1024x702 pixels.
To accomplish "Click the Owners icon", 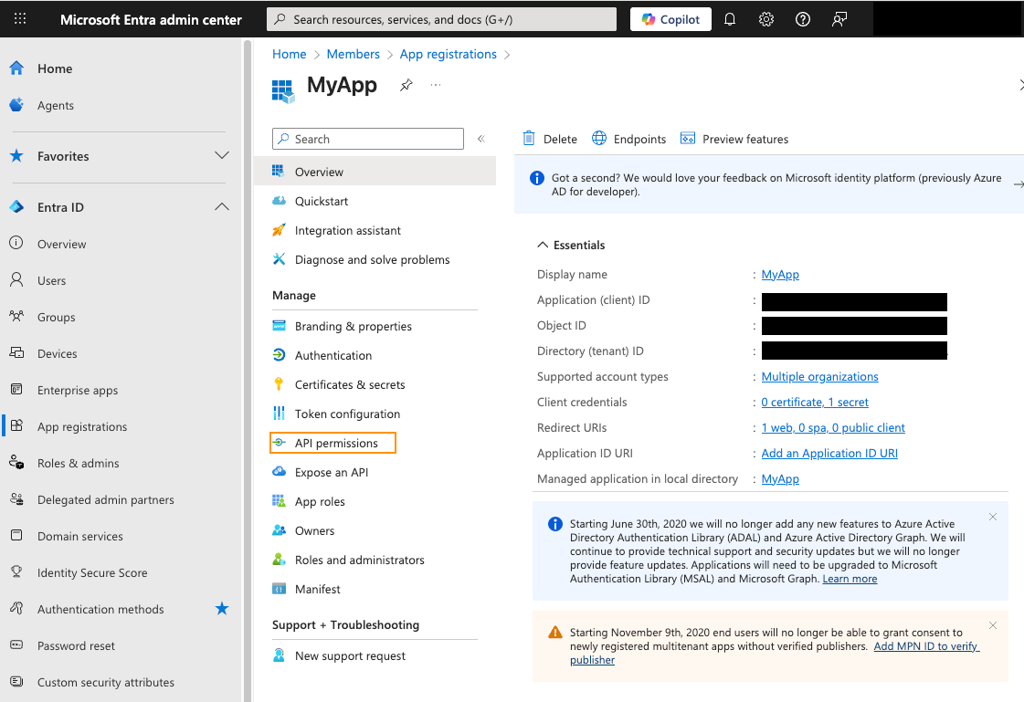I will click(x=279, y=530).
